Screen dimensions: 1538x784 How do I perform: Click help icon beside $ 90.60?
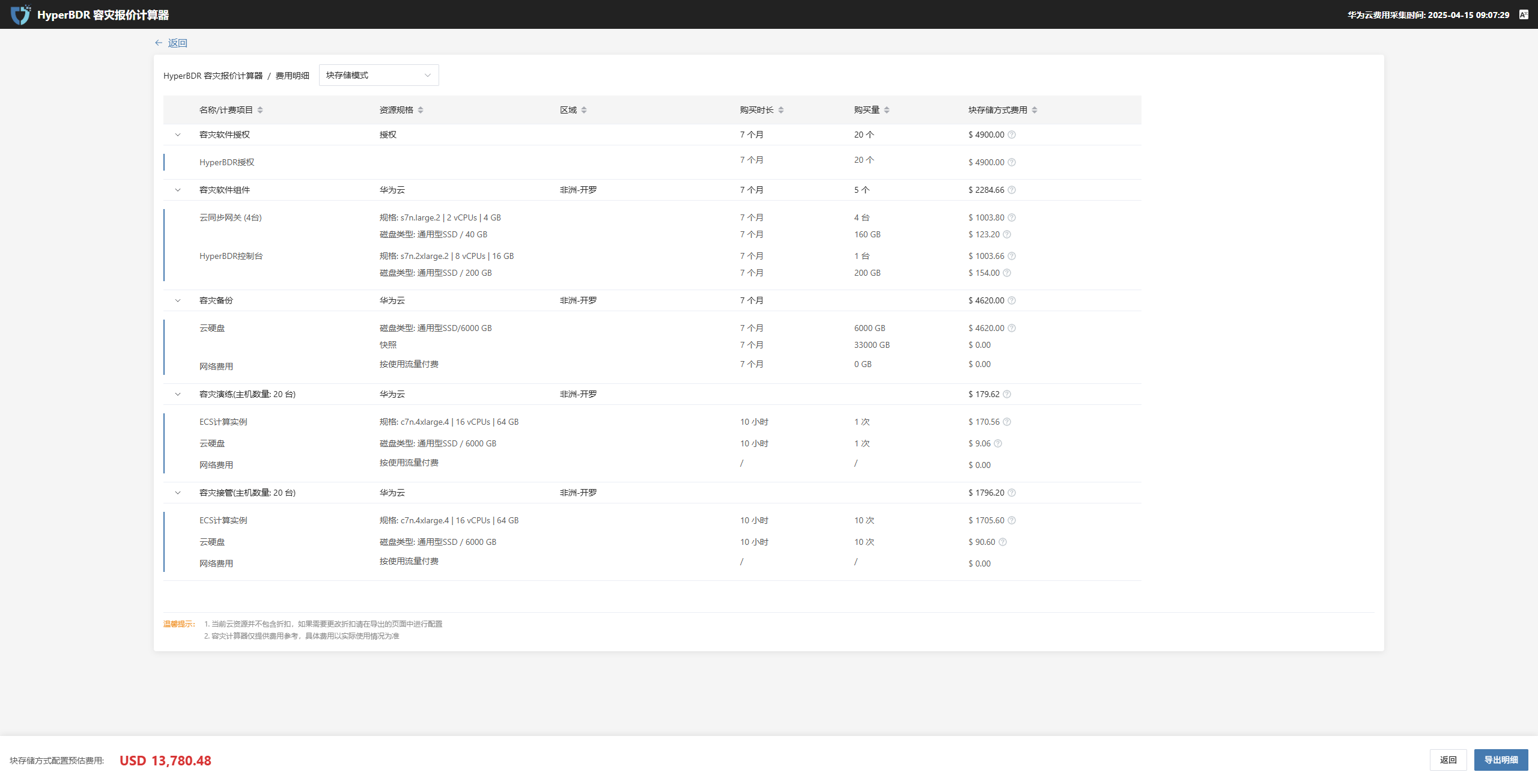[x=1003, y=542]
